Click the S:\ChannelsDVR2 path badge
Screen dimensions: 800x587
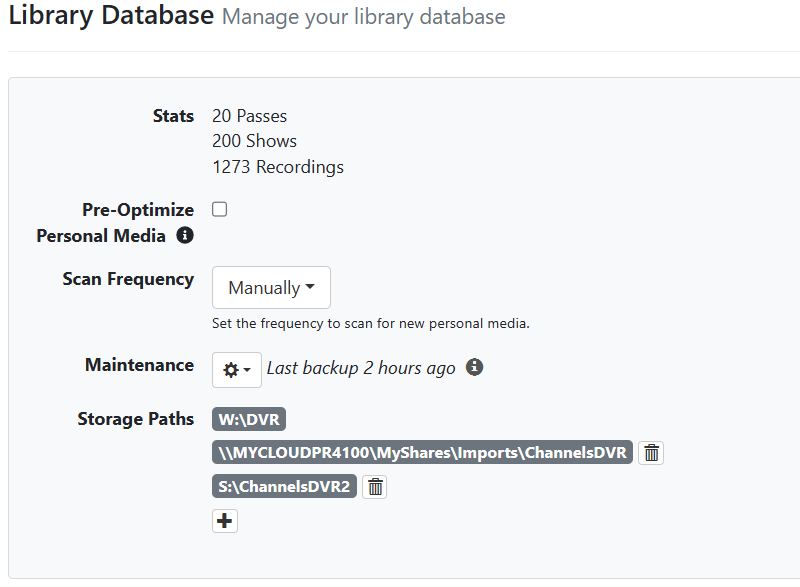(x=284, y=487)
